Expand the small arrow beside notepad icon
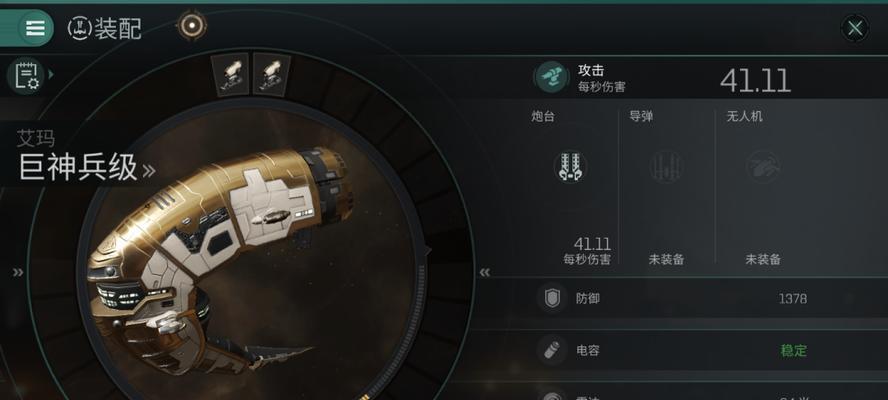The height and width of the screenshot is (400, 888). tap(51, 74)
